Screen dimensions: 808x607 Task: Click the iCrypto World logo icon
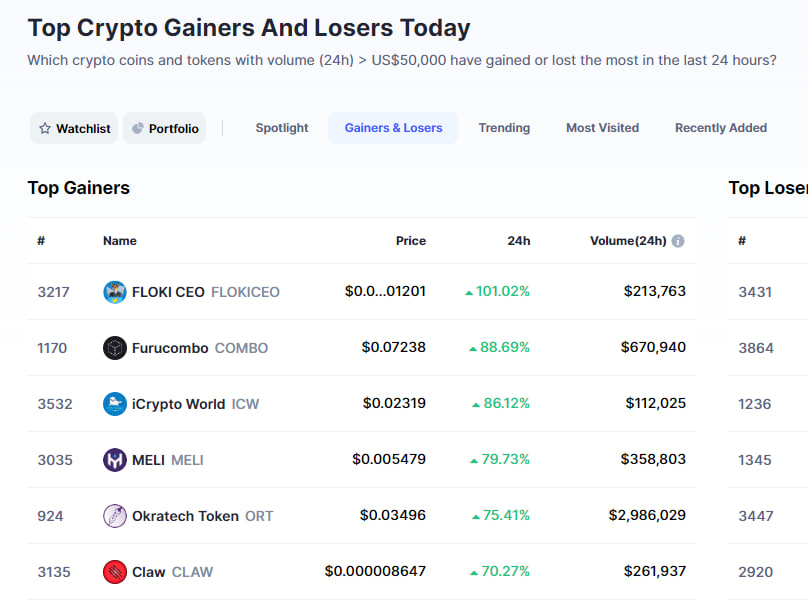point(114,404)
